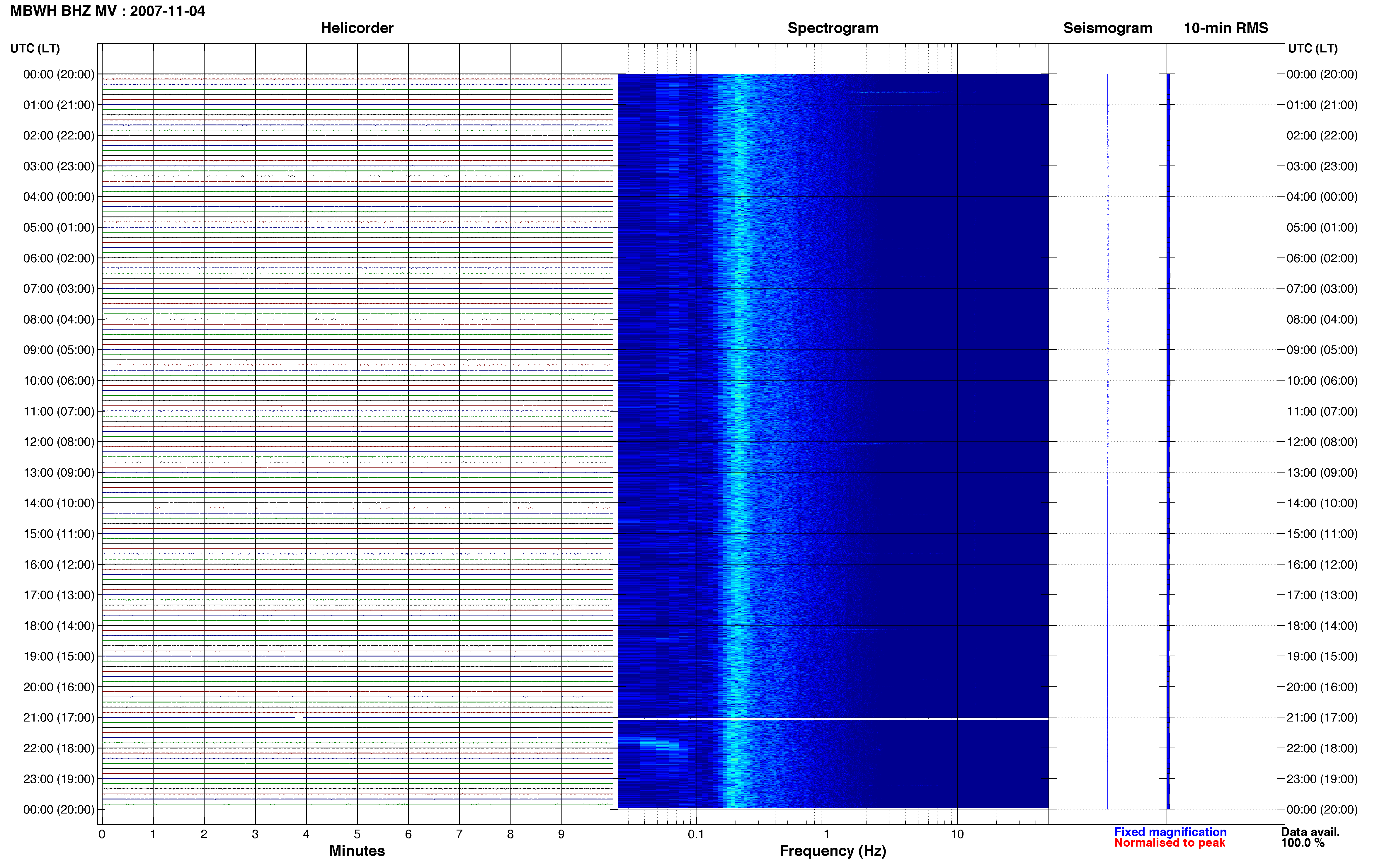Click the Minutes axis title

click(x=357, y=851)
